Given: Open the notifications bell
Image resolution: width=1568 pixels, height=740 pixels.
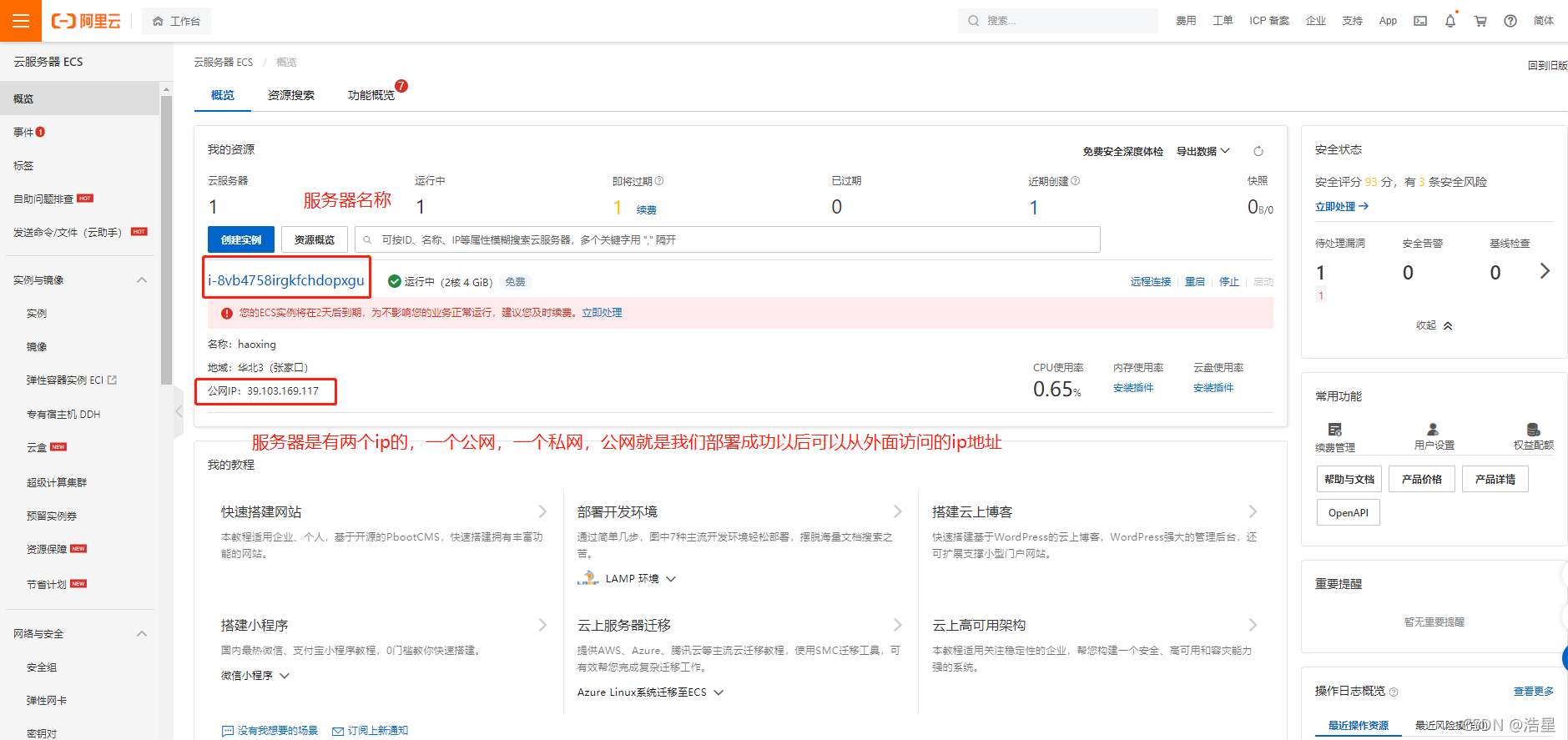Looking at the screenshot, I should tap(1450, 21).
